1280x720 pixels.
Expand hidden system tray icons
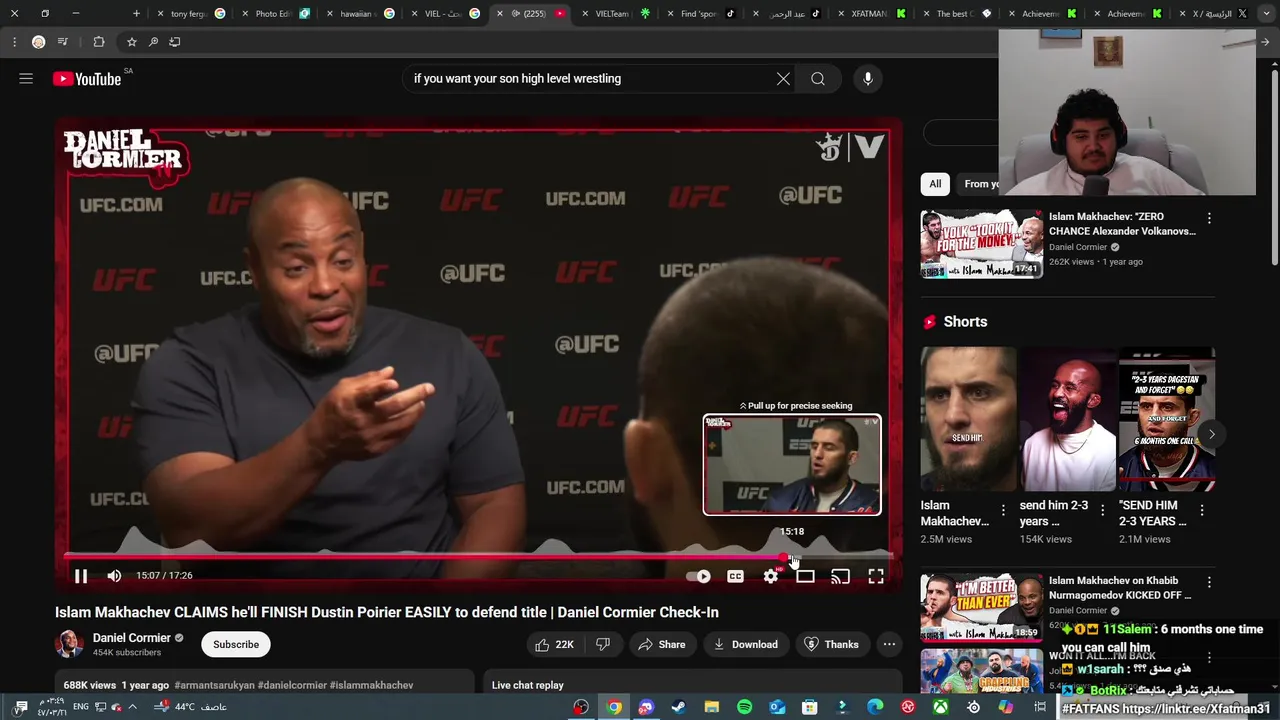(x=132, y=707)
